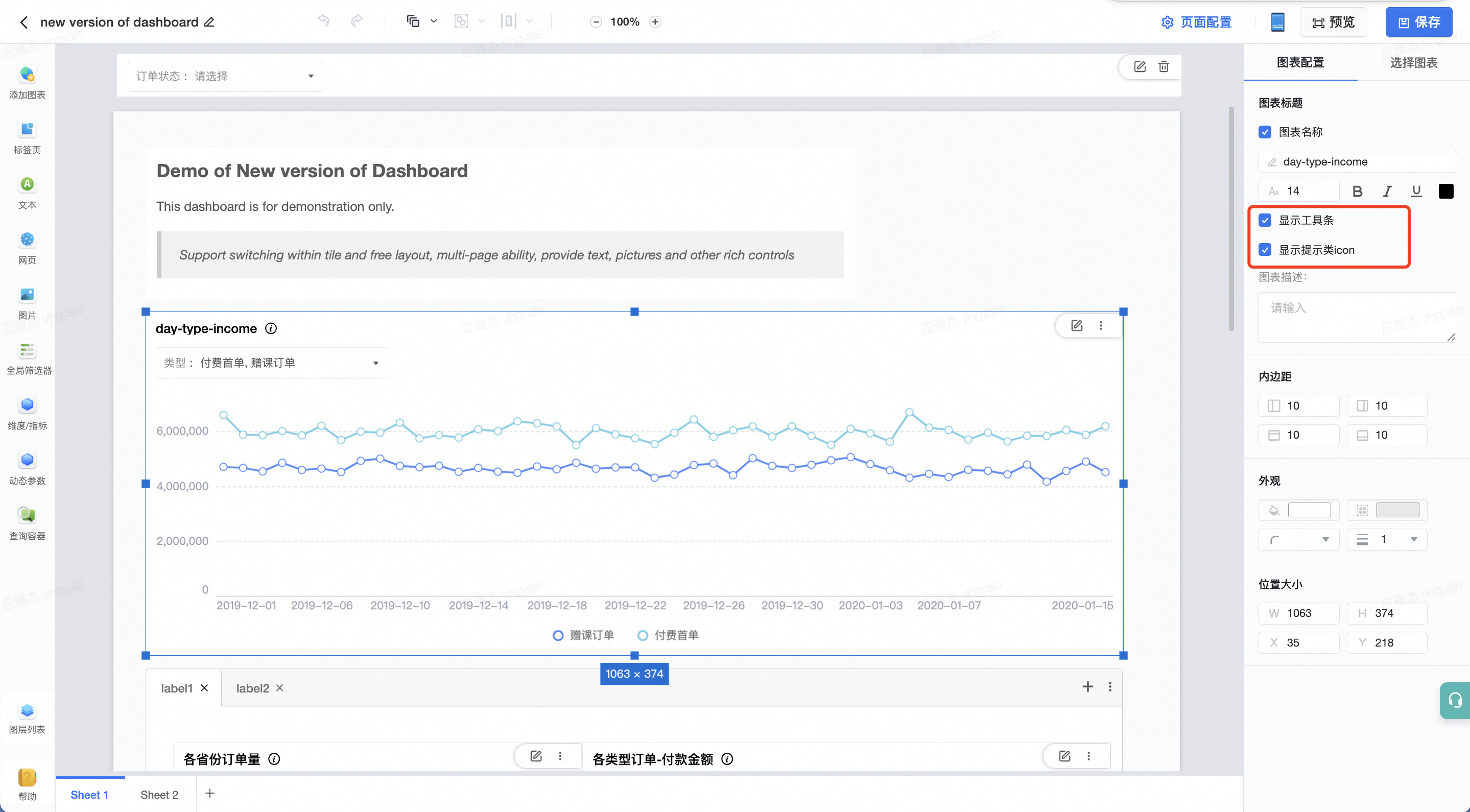1470x812 pixels.
Task: Open the black title color swatch
Action: point(1445,191)
